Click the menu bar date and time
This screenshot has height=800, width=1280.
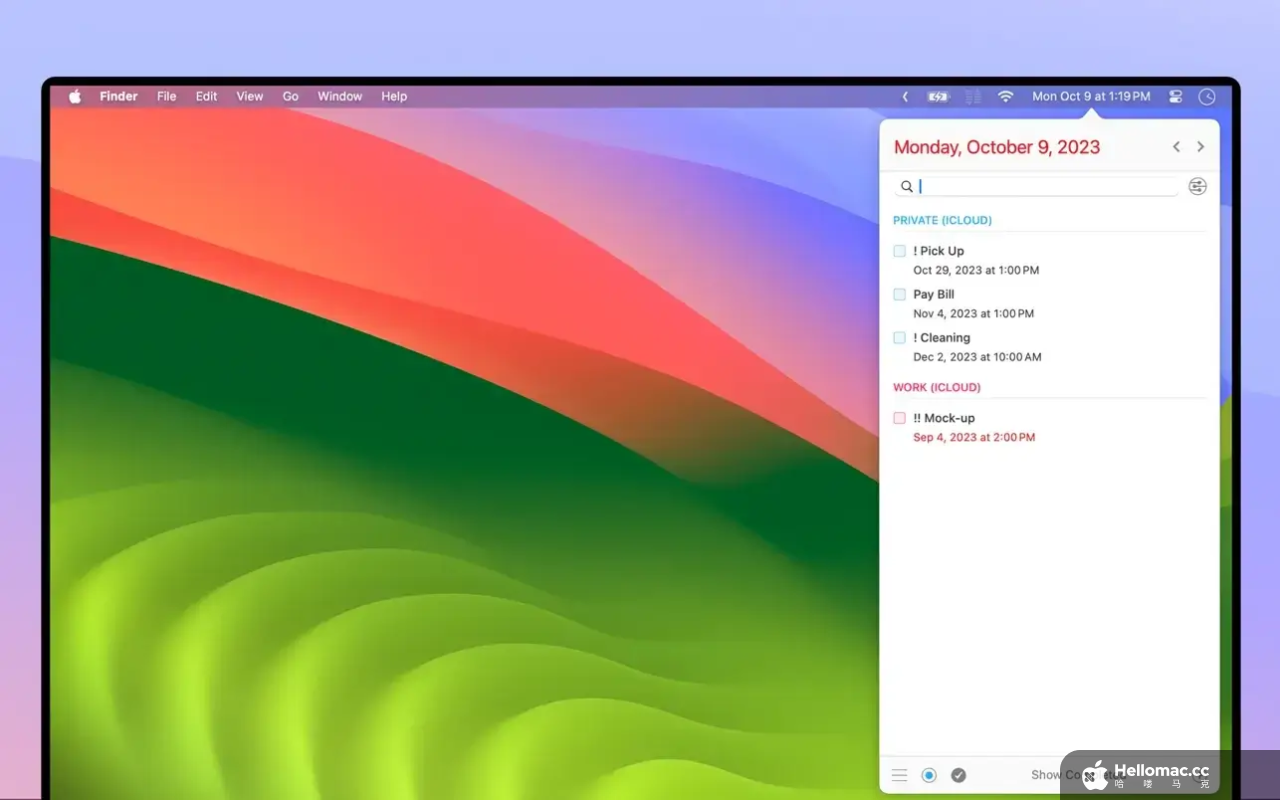point(1091,97)
